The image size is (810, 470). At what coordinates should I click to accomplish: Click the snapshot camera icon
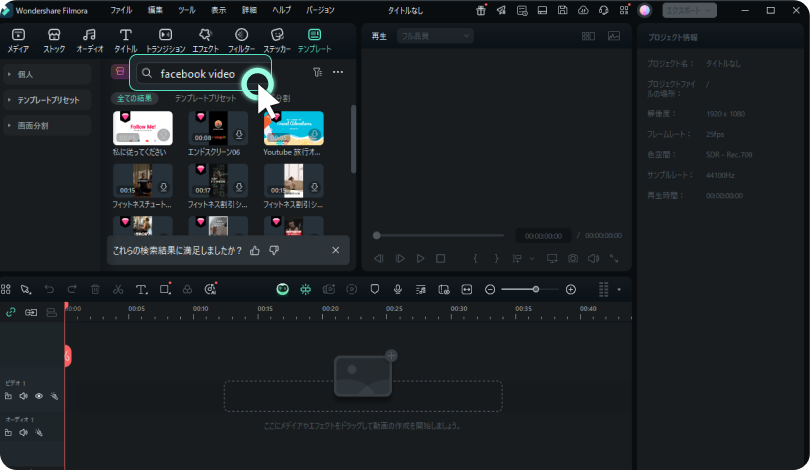point(573,258)
